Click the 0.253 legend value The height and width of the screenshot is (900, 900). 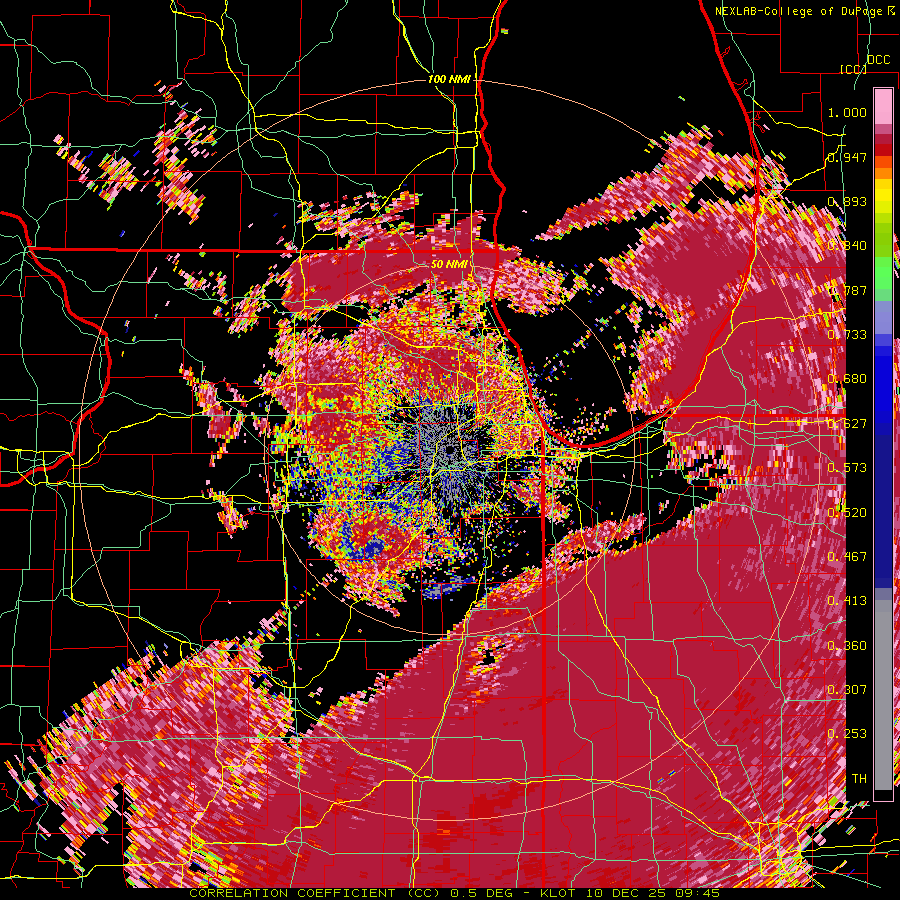pyautogui.click(x=847, y=734)
